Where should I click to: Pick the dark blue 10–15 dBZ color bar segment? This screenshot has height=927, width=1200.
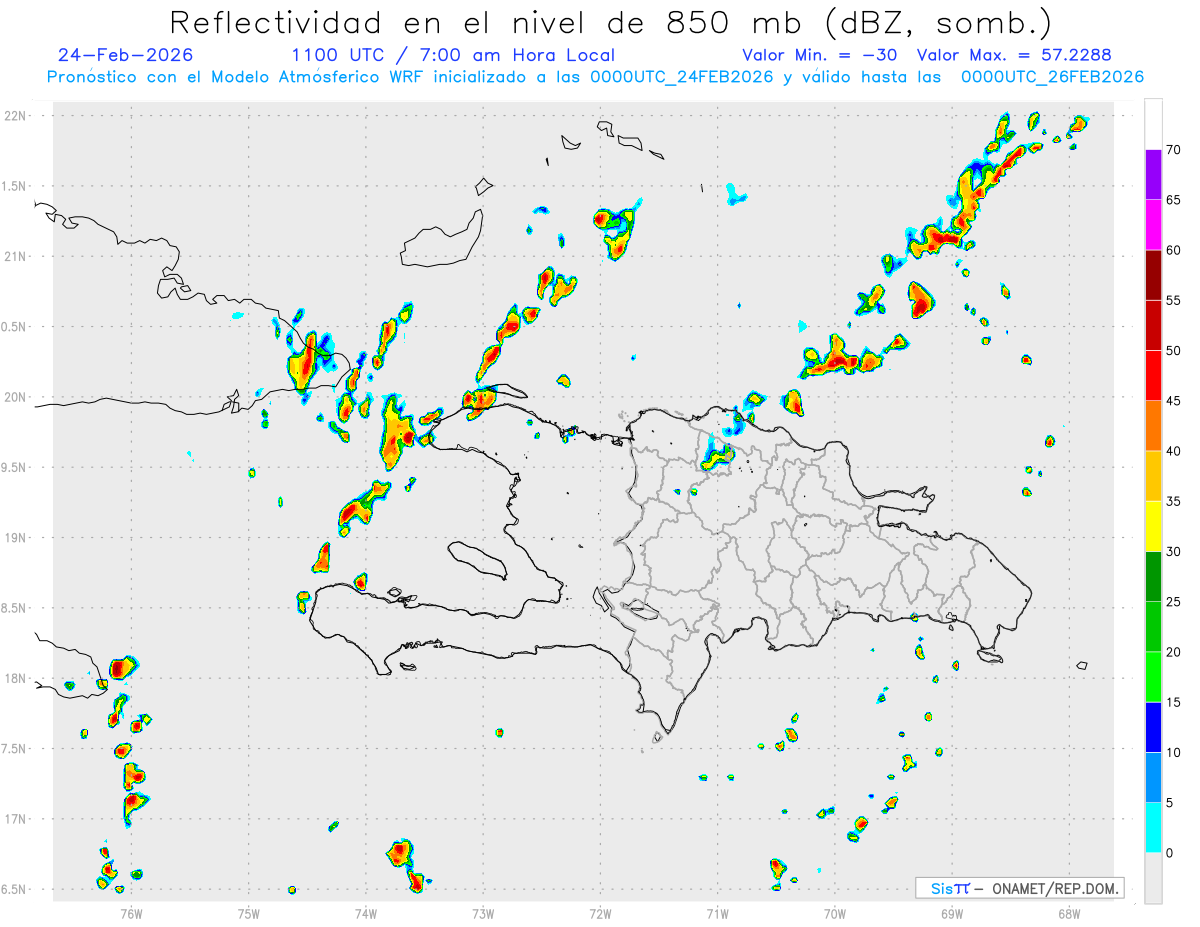point(1153,727)
